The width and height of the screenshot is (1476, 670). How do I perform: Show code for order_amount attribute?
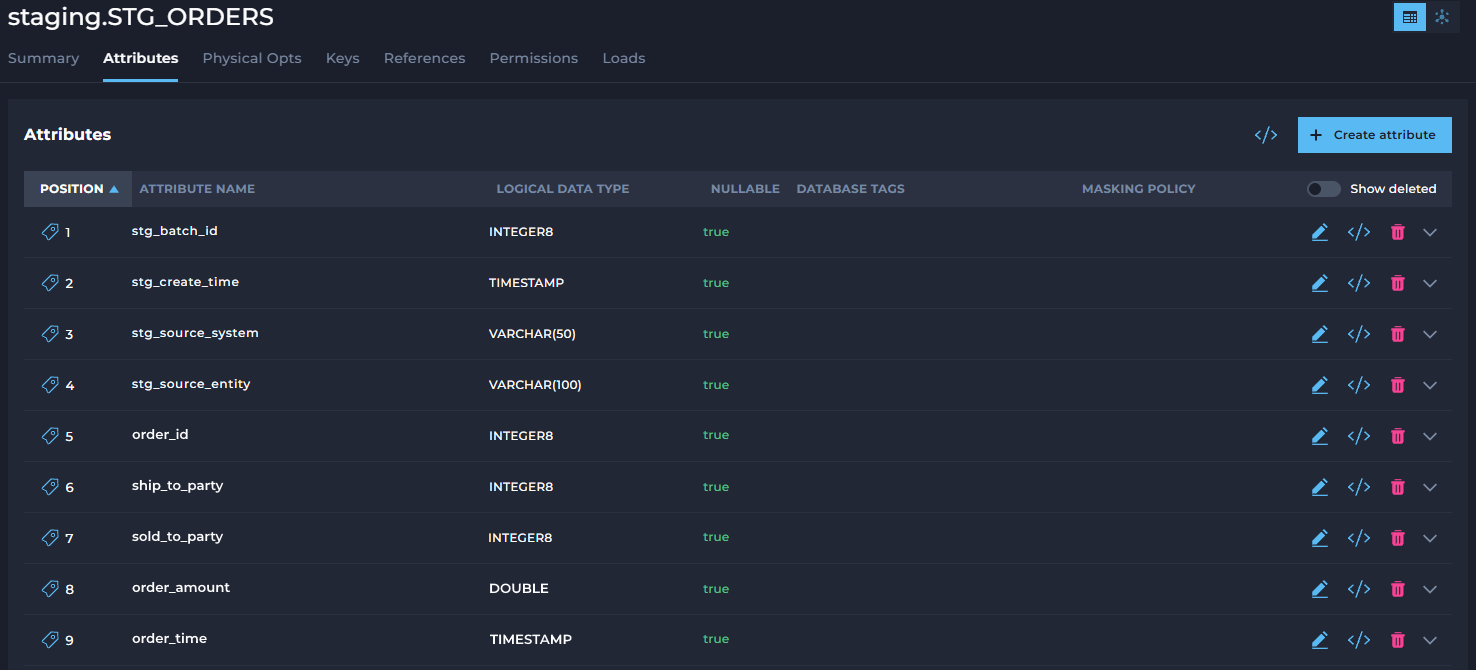tap(1359, 589)
